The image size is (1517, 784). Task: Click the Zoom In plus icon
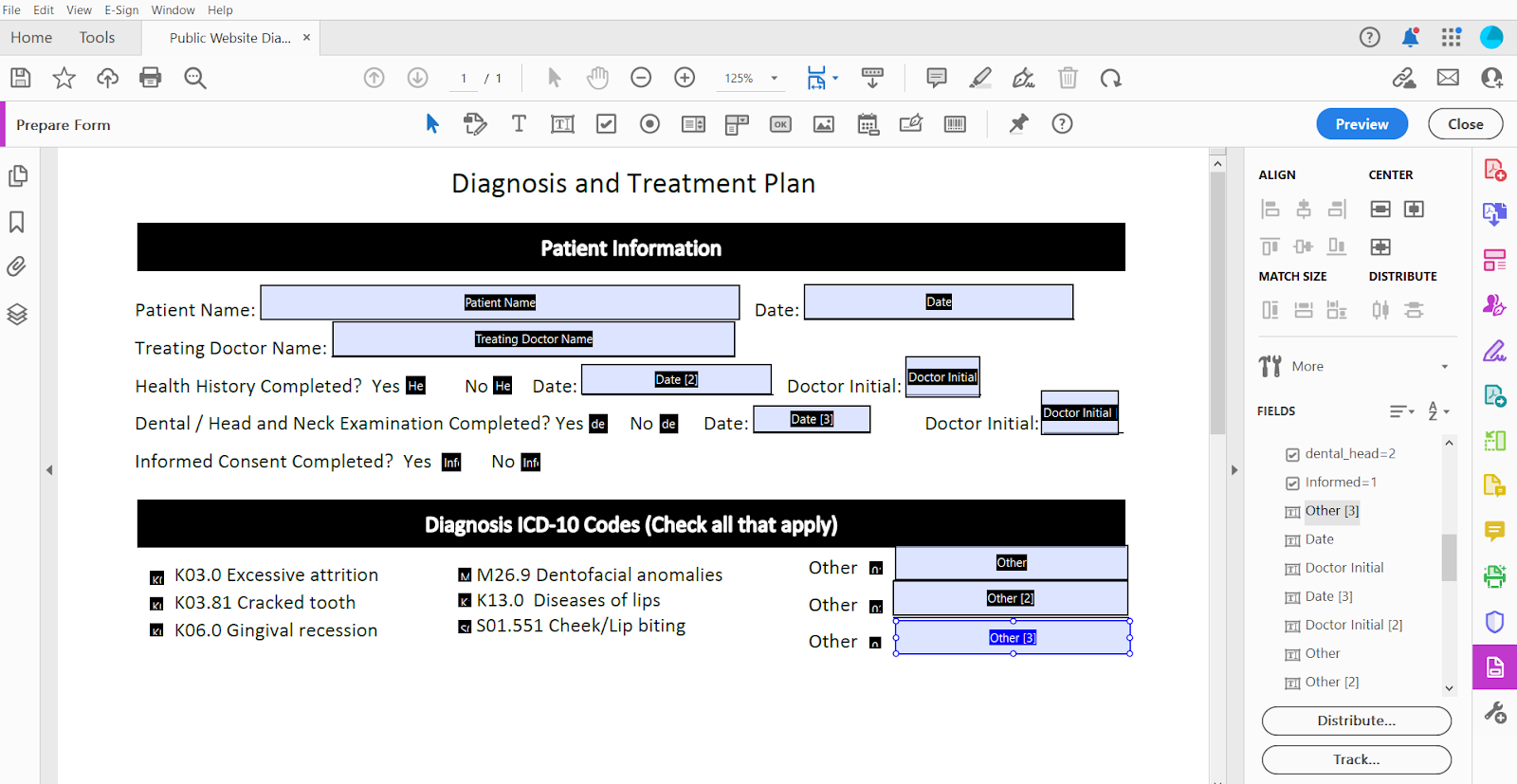(x=685, y=78)
